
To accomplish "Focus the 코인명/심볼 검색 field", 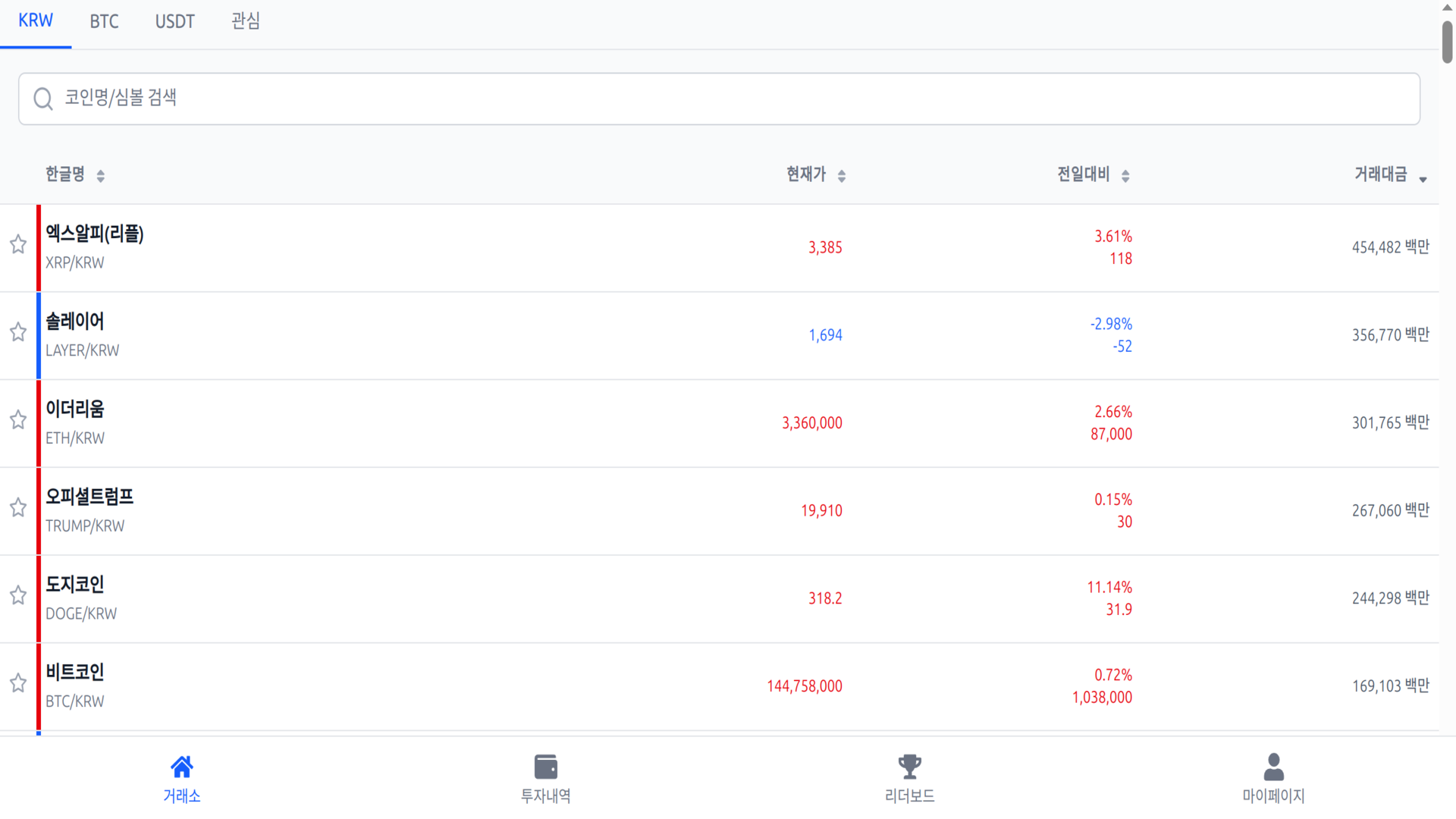I will pyautogui.click(x=719, y=99).
